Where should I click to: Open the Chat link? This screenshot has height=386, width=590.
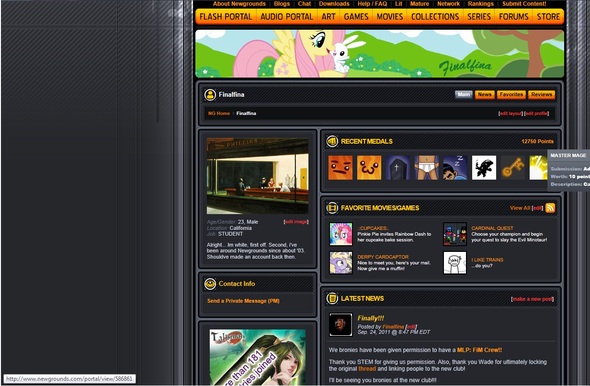[304, 4]
